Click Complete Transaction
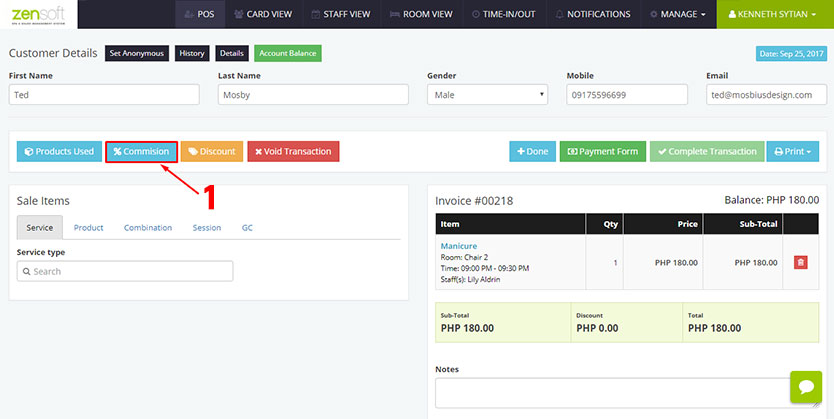The image size is (834, 419). (707, 152)
